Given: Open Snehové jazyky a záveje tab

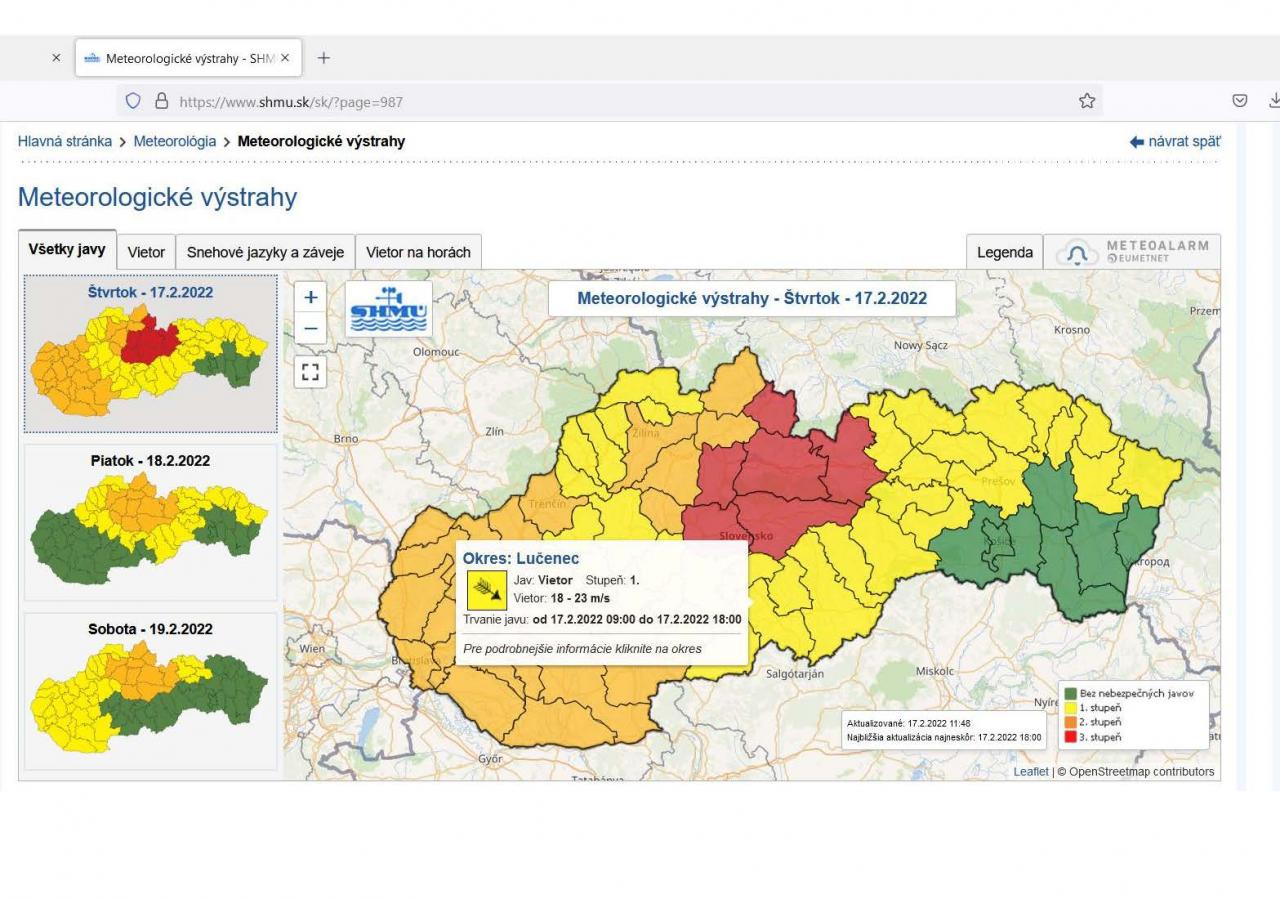Looking at the screenshot, I should point(265,252).
